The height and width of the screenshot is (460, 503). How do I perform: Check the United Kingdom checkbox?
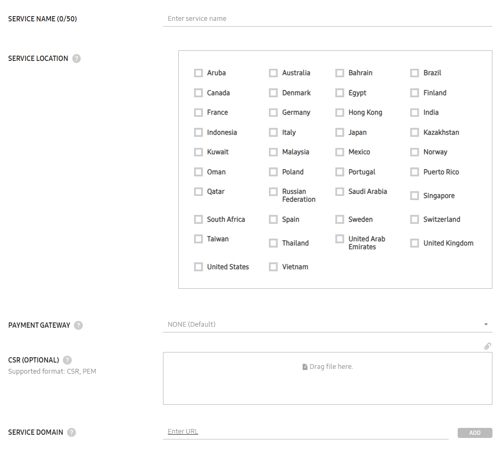point(414,243)
